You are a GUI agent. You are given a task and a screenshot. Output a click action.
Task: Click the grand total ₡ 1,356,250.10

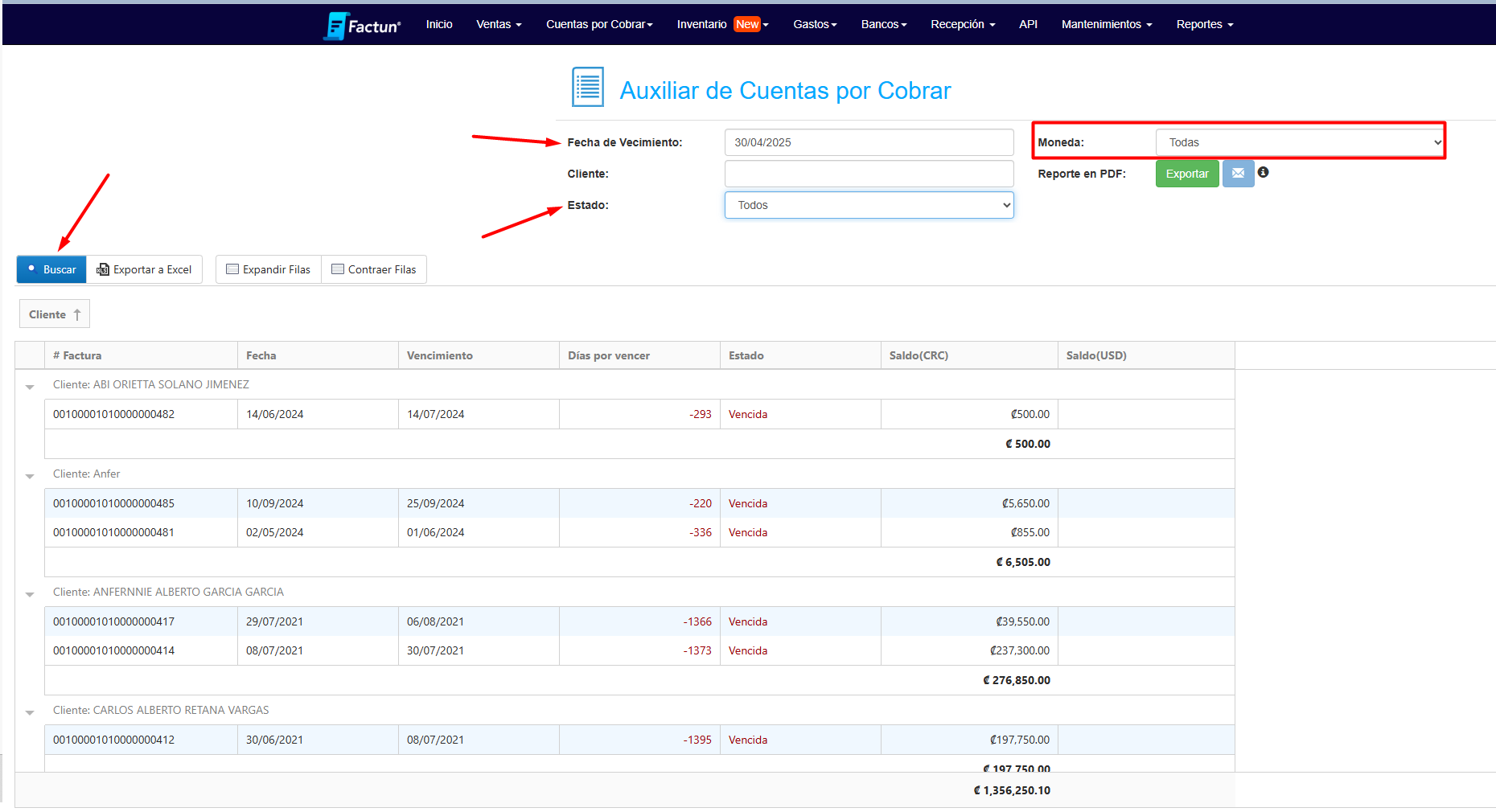click(1012, 791)
